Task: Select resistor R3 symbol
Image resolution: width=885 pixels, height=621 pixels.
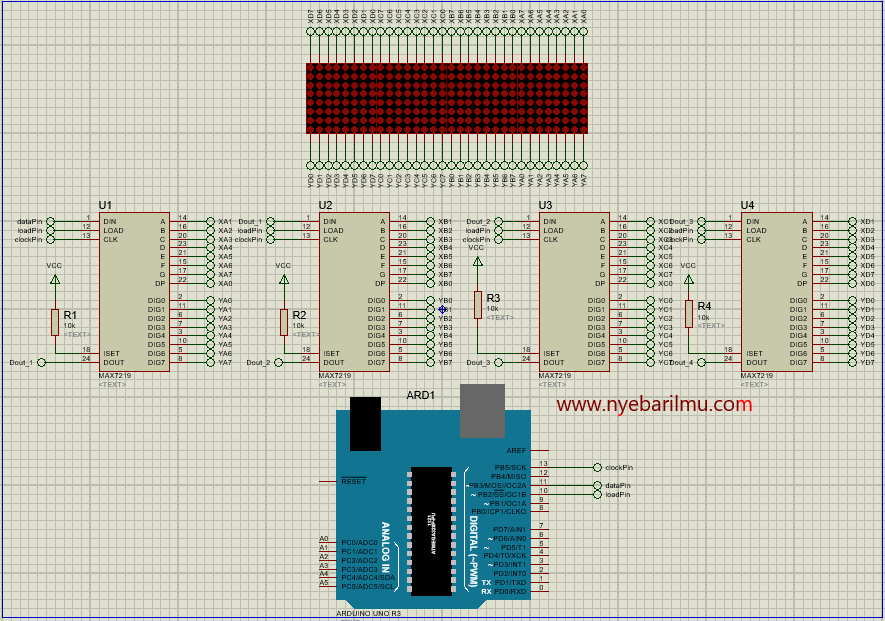Action: (478, 304)
